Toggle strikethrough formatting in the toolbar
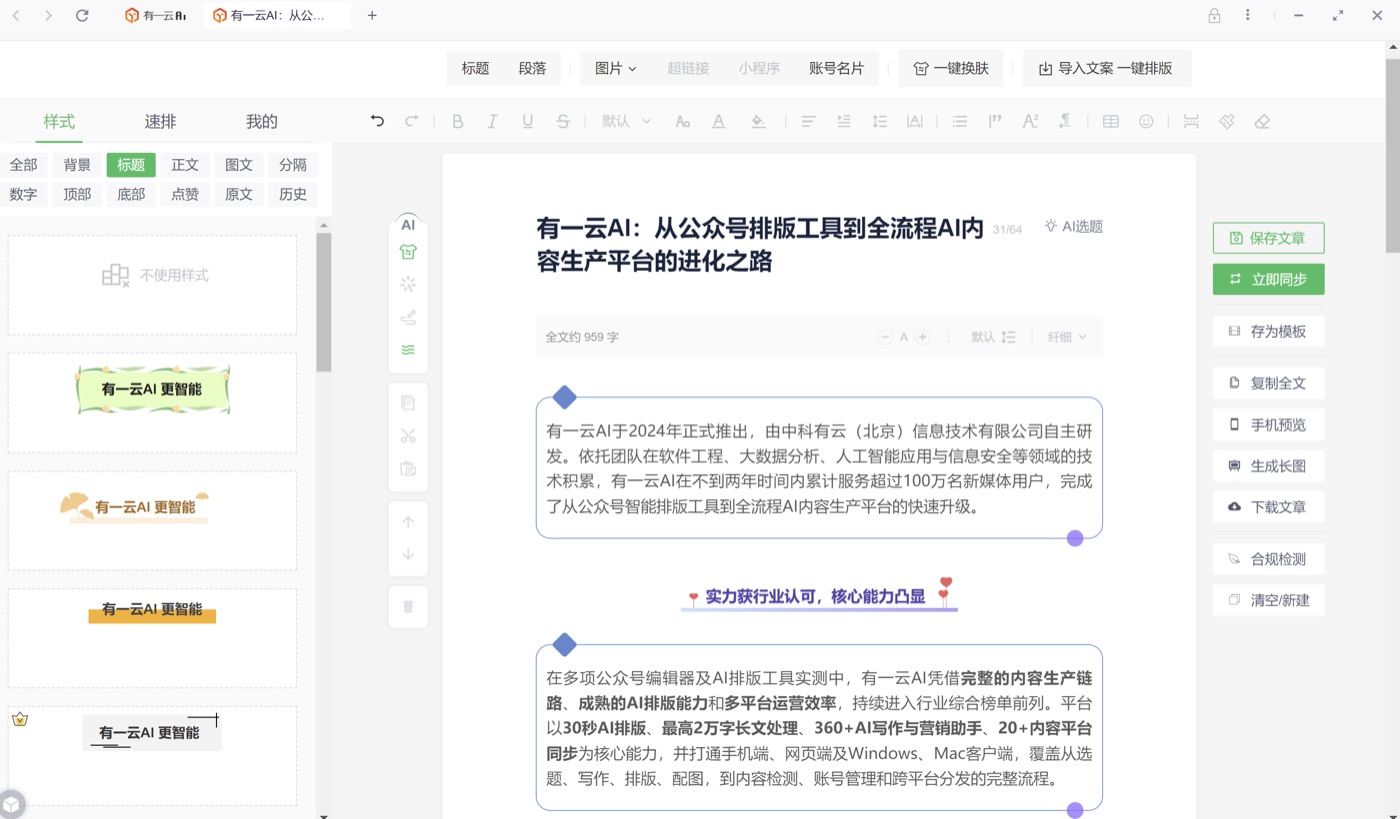1400x819 pixels. pos(563,121)
